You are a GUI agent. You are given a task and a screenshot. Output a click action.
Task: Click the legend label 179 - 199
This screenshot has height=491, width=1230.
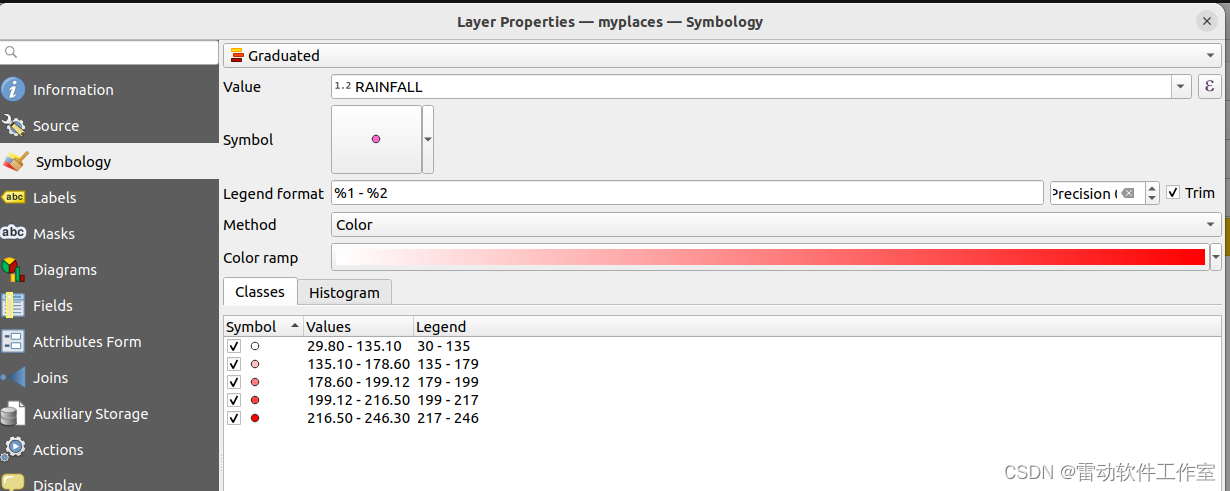[448, 382]
